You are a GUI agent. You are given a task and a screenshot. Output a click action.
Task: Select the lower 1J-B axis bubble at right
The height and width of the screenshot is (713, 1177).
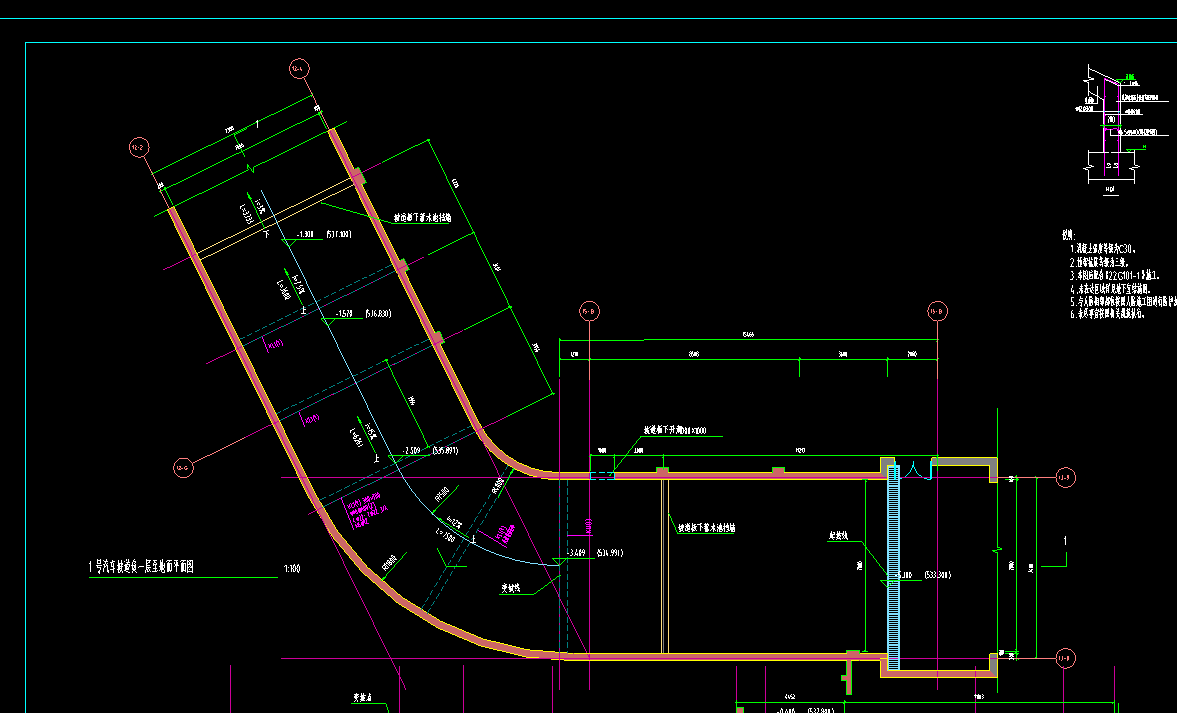pos(1065,659)
